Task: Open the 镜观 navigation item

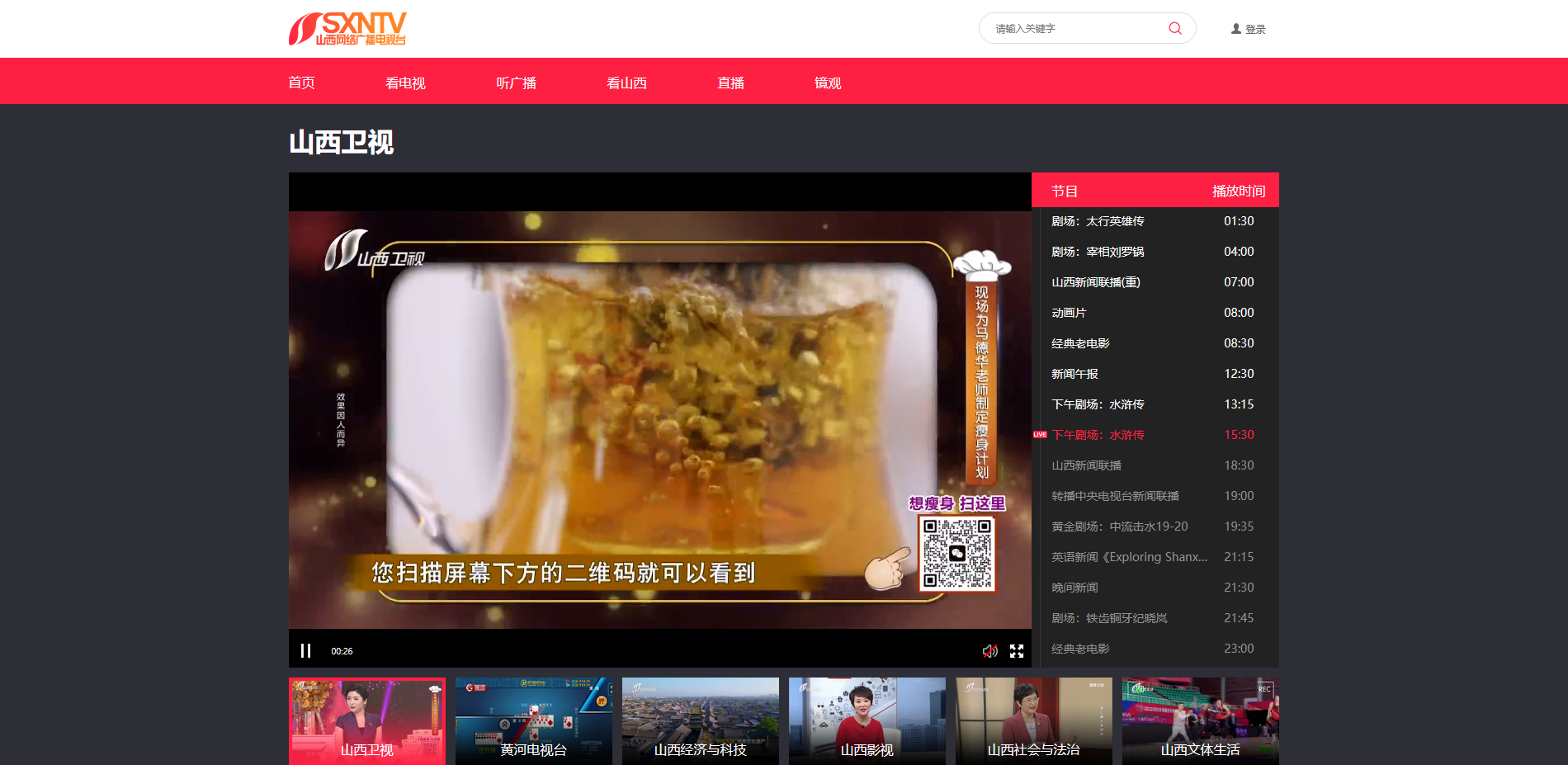Action: (827, 83)
